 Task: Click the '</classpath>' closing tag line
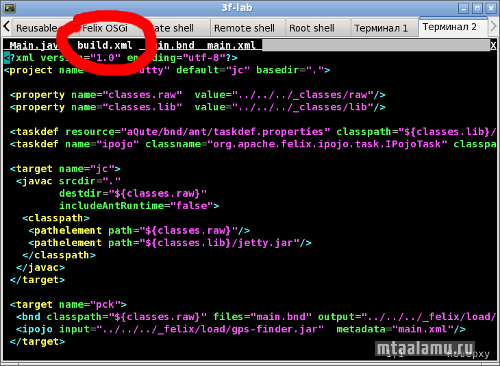tap(59, 255)
